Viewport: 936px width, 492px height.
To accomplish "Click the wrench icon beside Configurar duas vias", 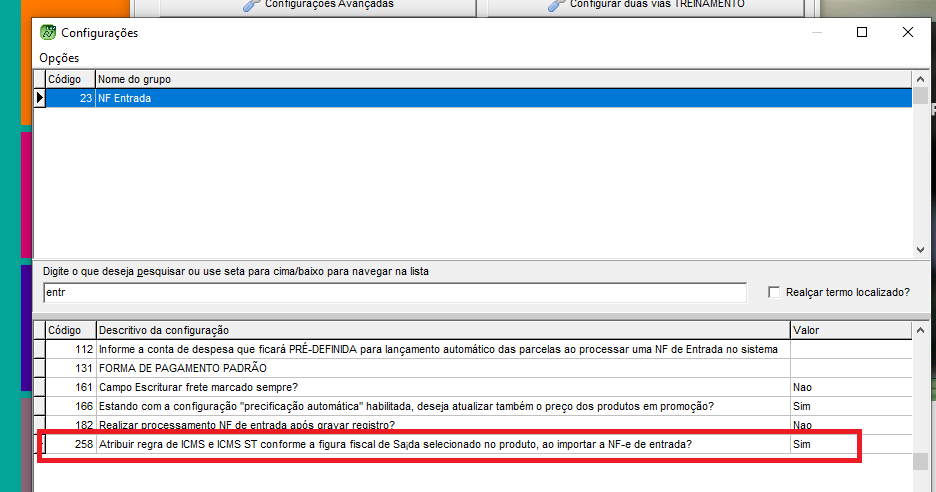I will [x=557, y=5].
